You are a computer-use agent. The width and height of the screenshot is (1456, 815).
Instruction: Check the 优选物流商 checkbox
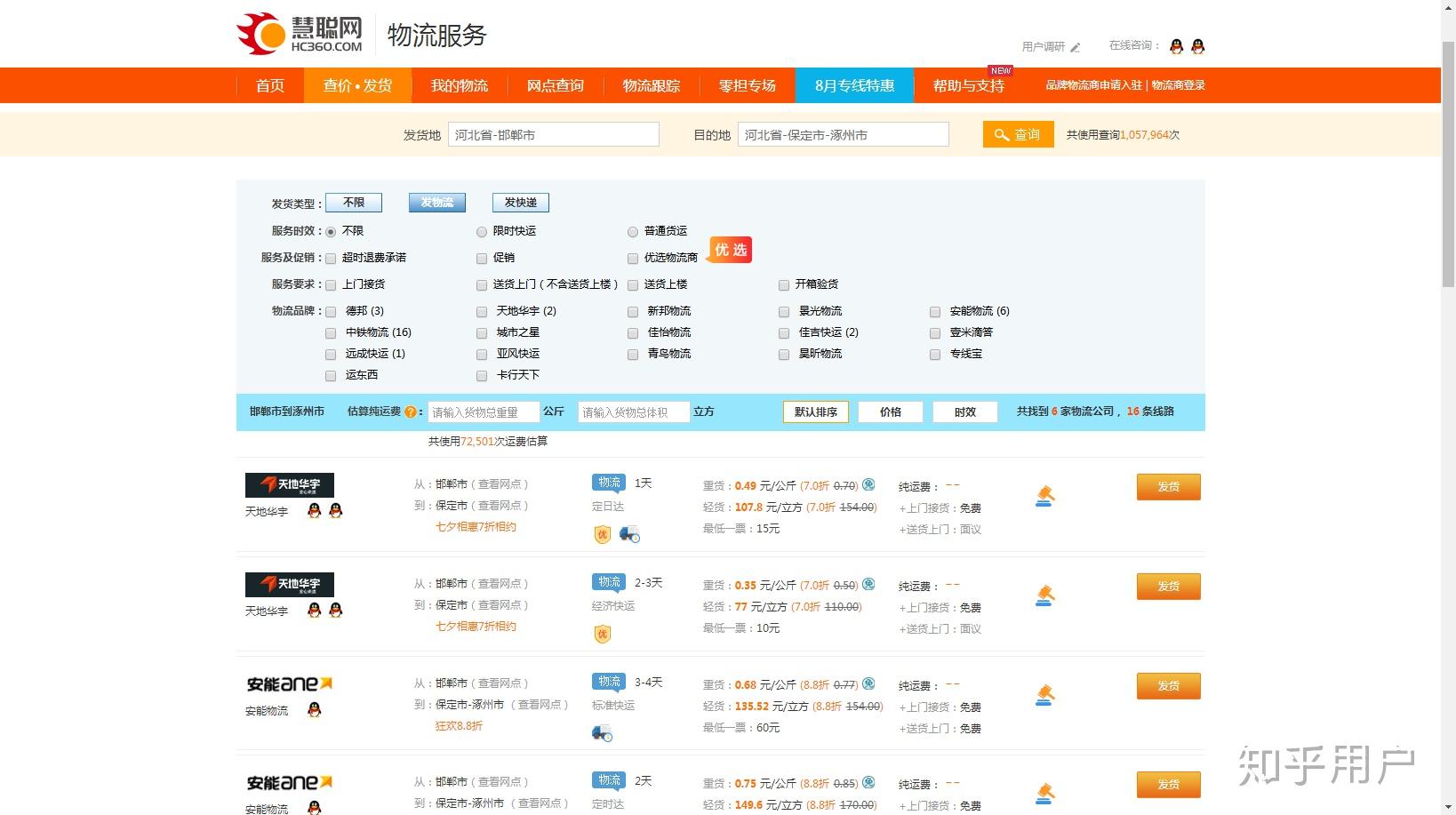point(633,258)
